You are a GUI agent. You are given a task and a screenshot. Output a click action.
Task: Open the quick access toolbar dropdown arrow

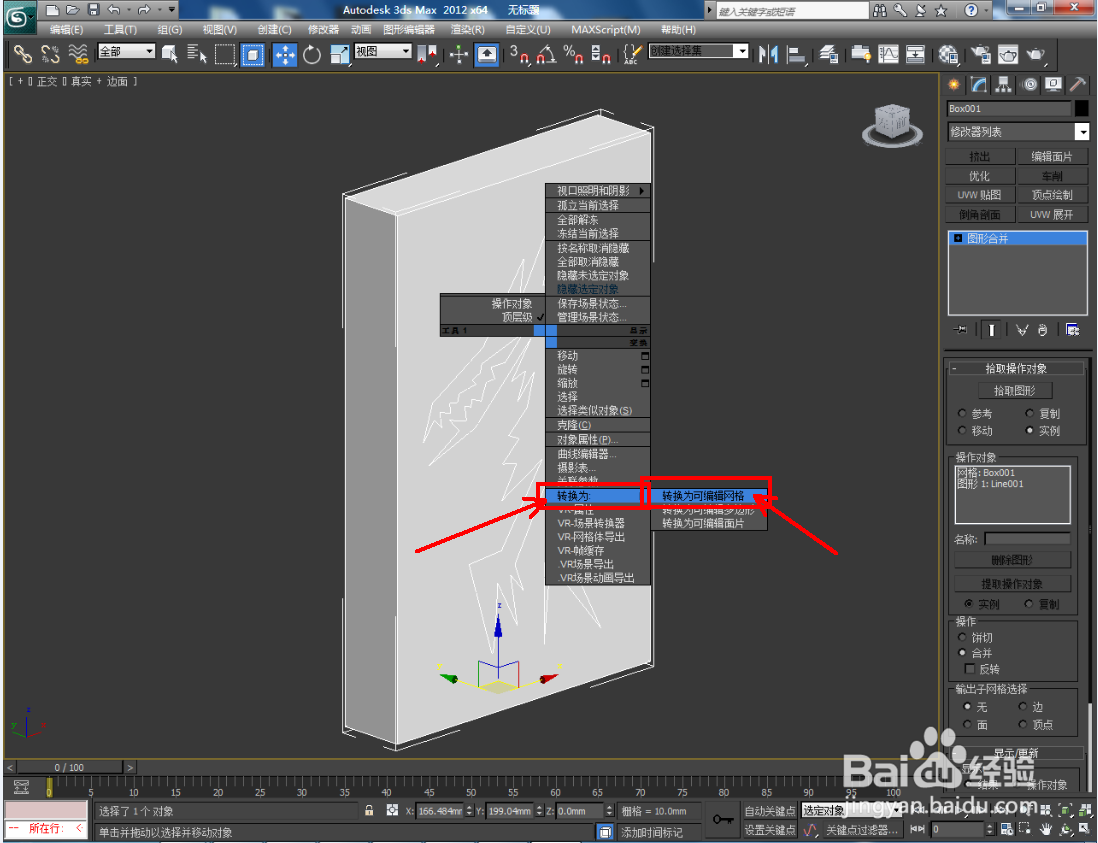tap(172, 10)
